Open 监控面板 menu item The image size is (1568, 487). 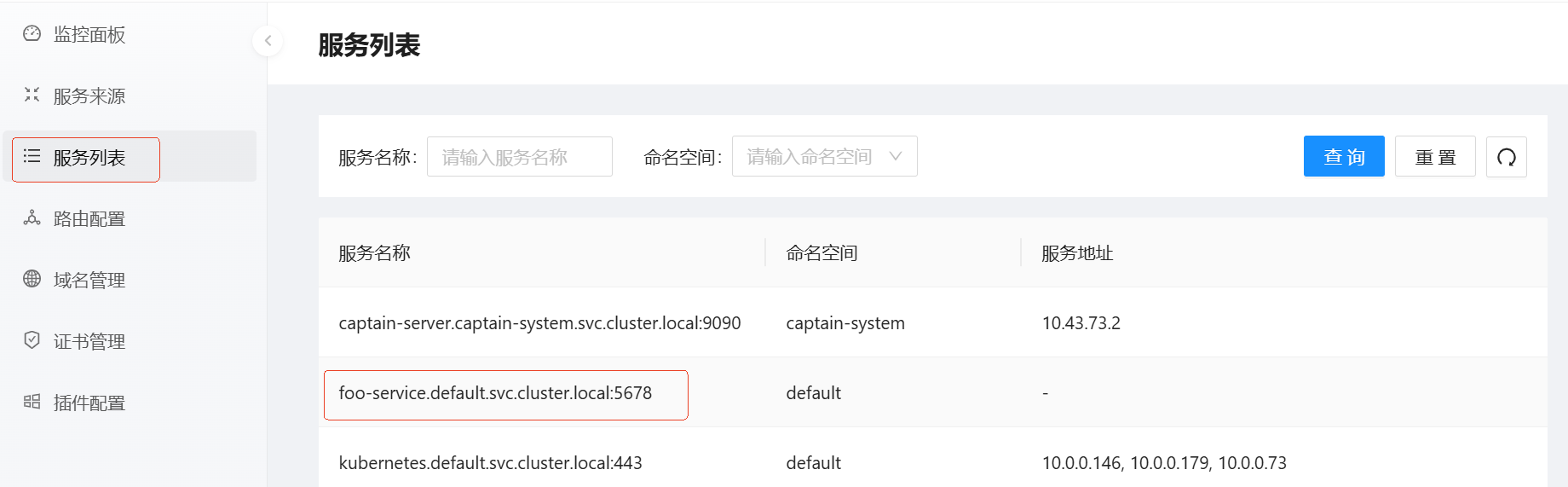[89, 35]
